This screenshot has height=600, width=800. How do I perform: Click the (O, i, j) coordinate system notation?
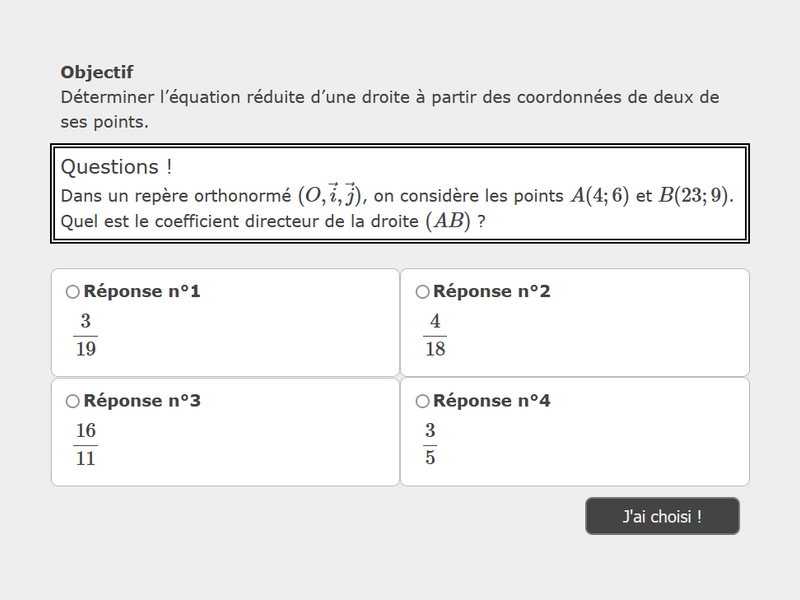332,195
